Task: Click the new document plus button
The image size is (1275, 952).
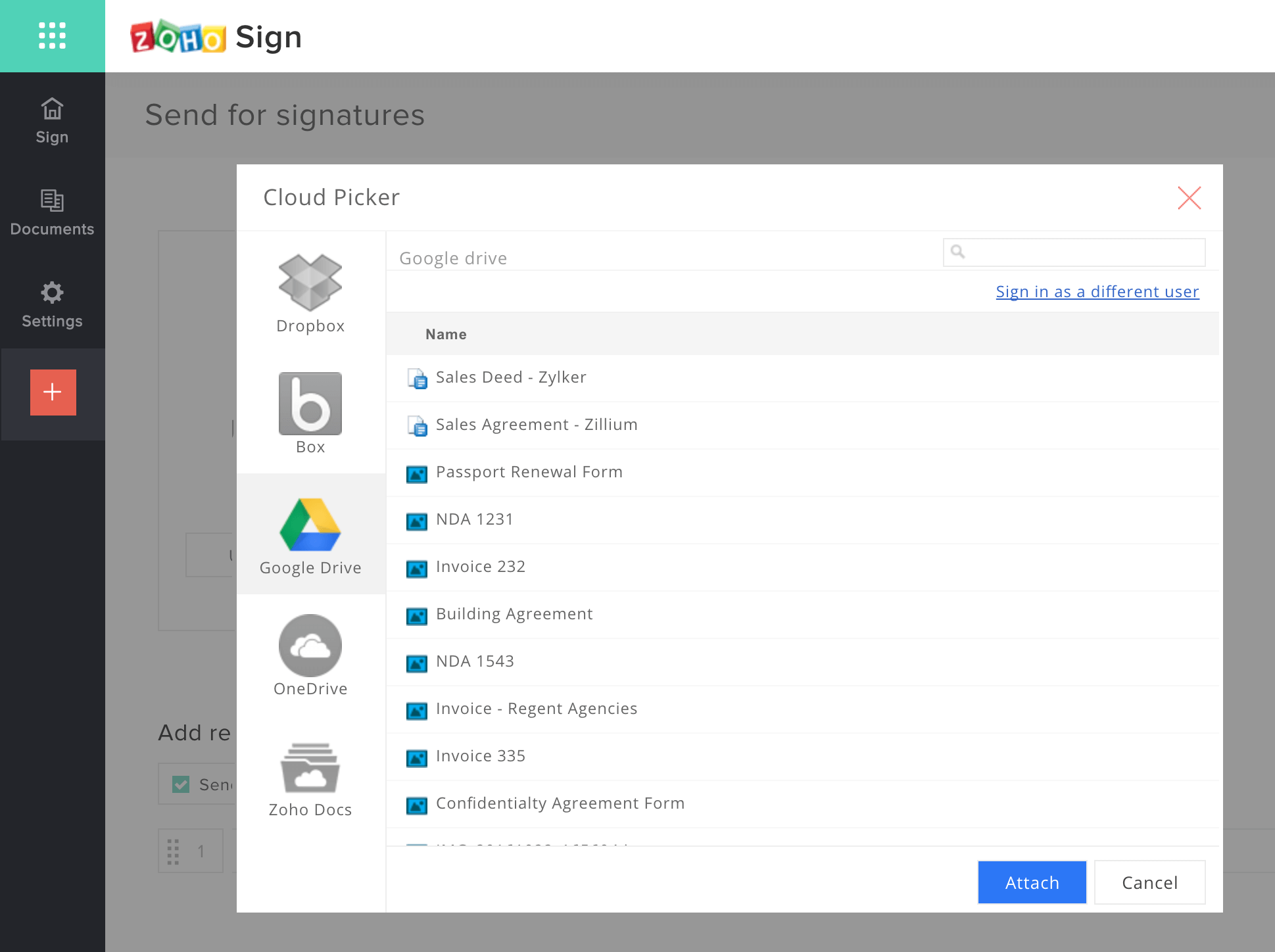Action: (x=52, y=392)
